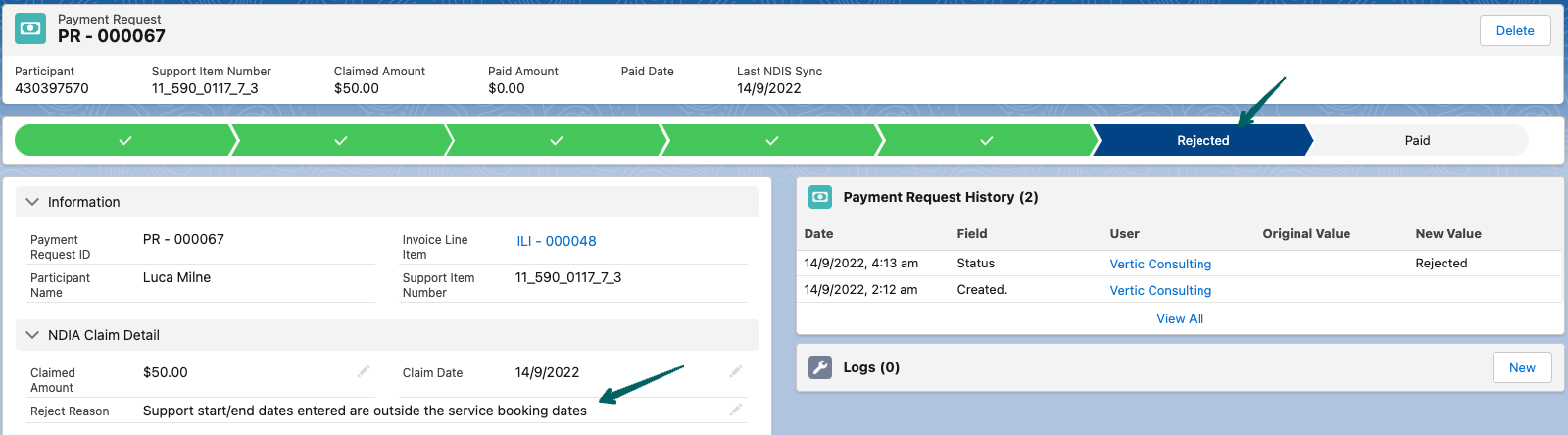Create a new log with New button

1521,367
